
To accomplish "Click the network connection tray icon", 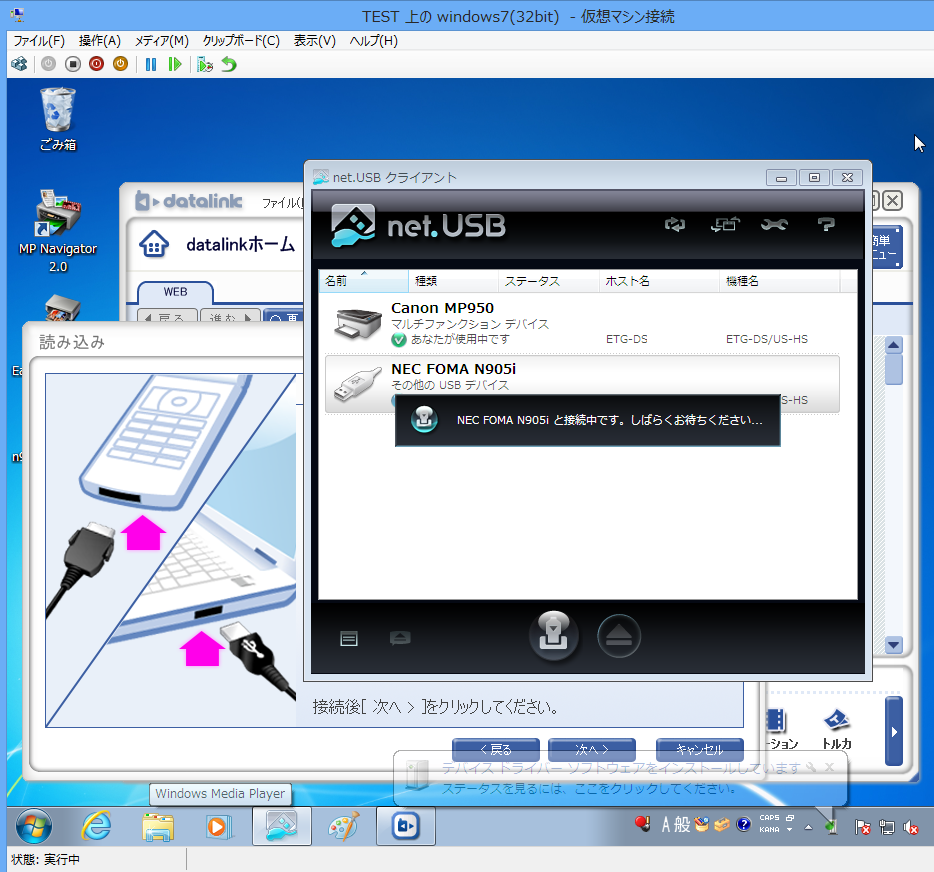I will (x=886, y=827).
